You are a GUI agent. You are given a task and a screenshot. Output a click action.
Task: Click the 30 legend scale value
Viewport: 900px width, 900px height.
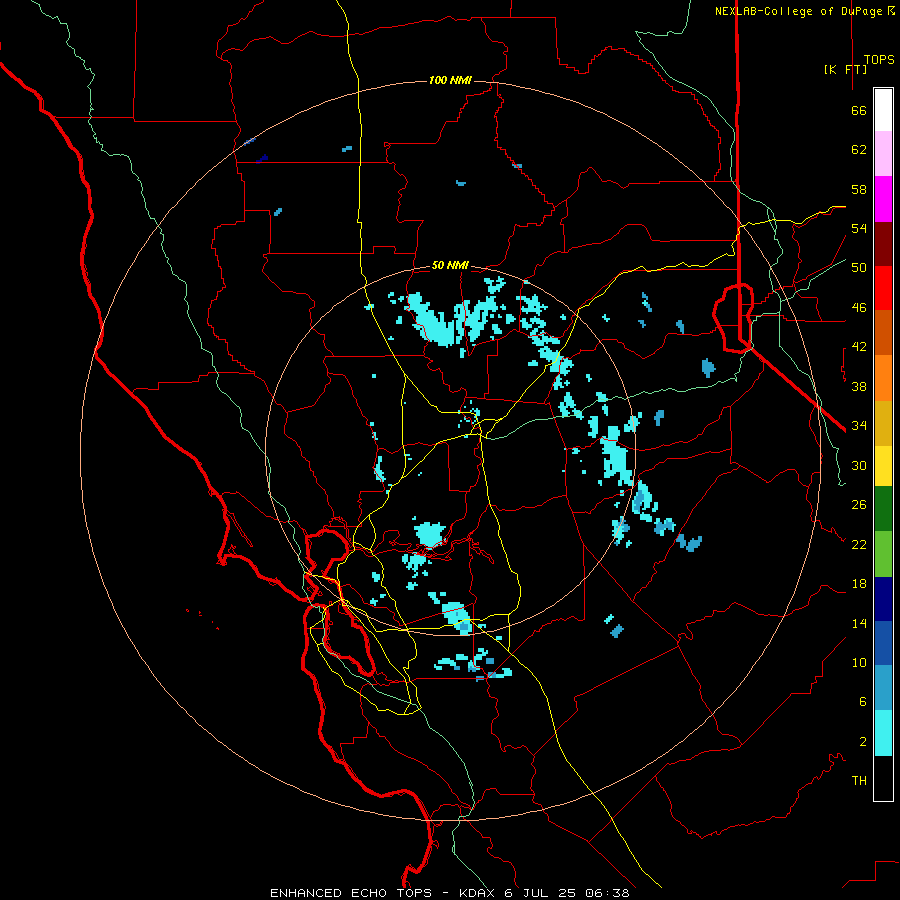[859, 465]
